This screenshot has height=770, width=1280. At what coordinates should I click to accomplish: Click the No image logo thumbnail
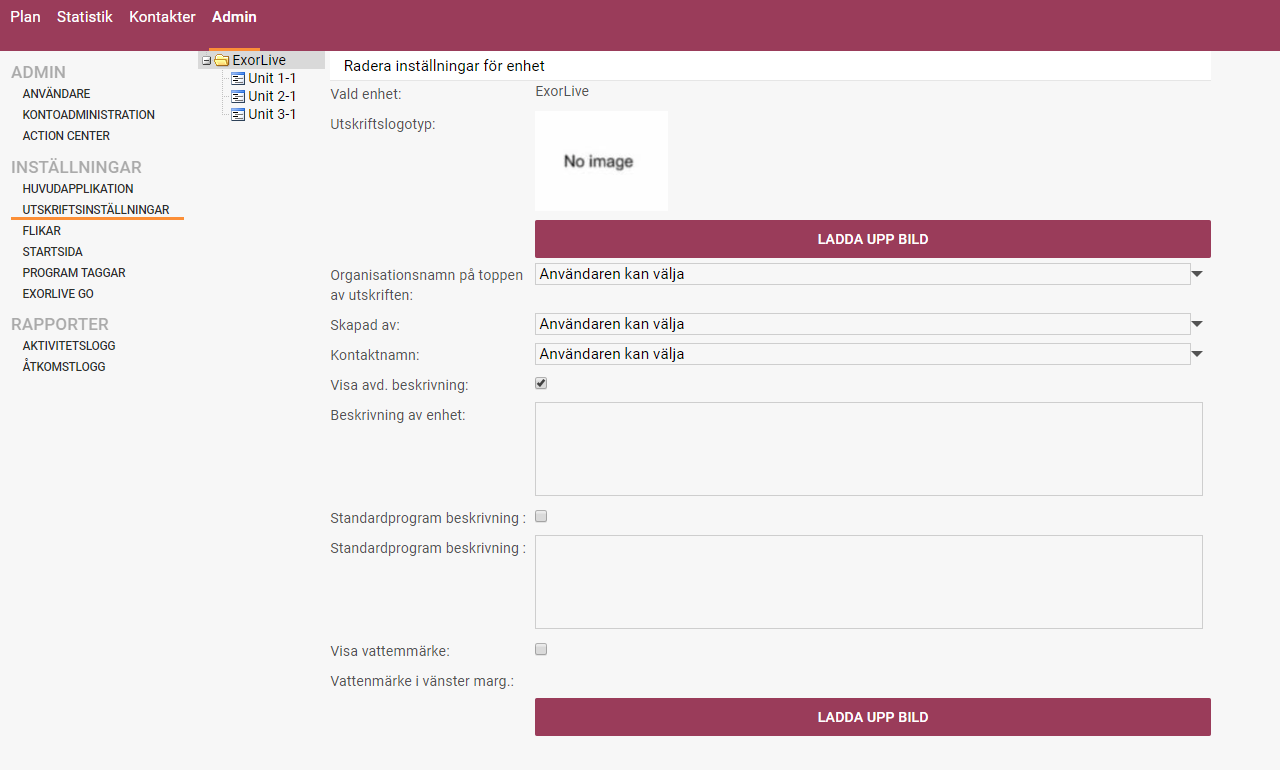(601, 161)
